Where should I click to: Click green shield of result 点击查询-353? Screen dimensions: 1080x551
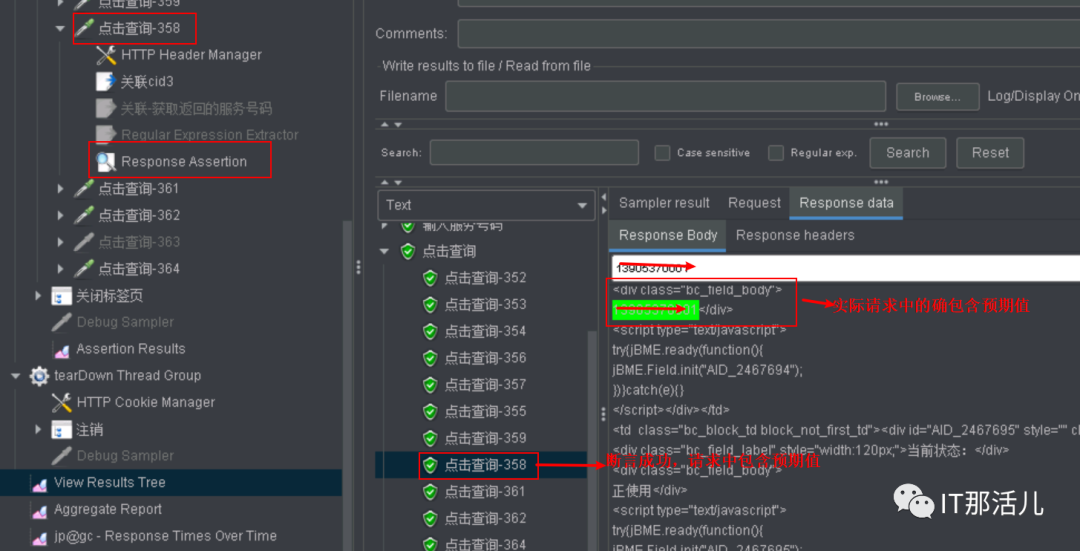pyautogui.click(x=430, y=305)
